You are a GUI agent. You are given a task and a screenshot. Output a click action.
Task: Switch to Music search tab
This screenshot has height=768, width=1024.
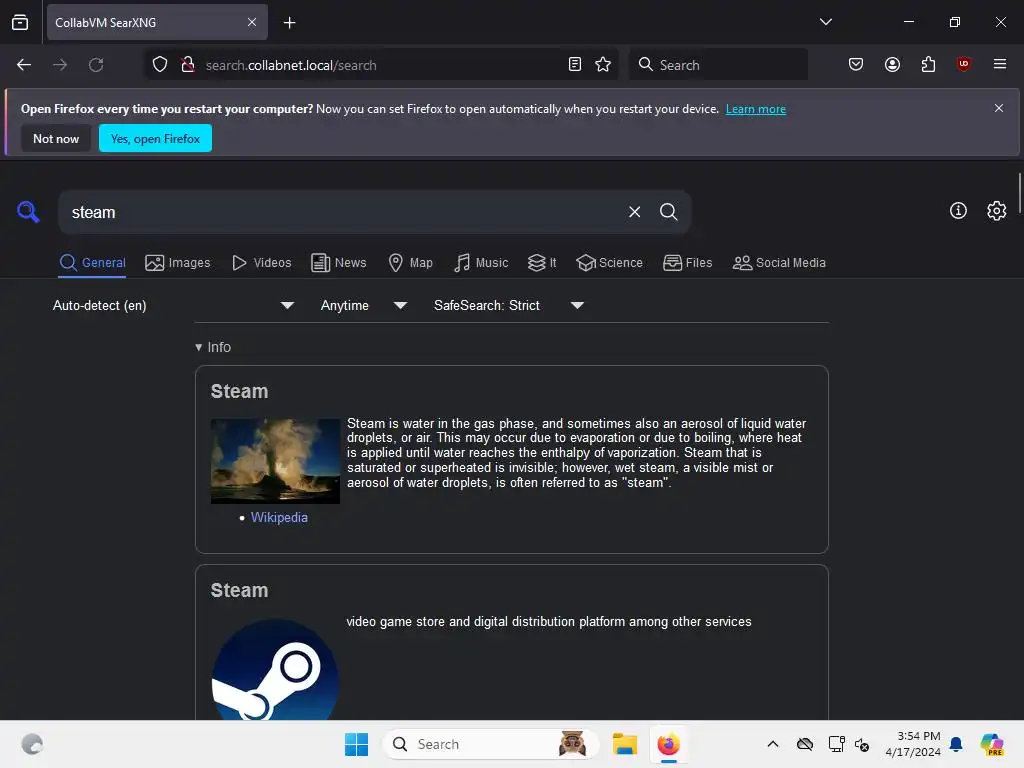tap(481, 263)
